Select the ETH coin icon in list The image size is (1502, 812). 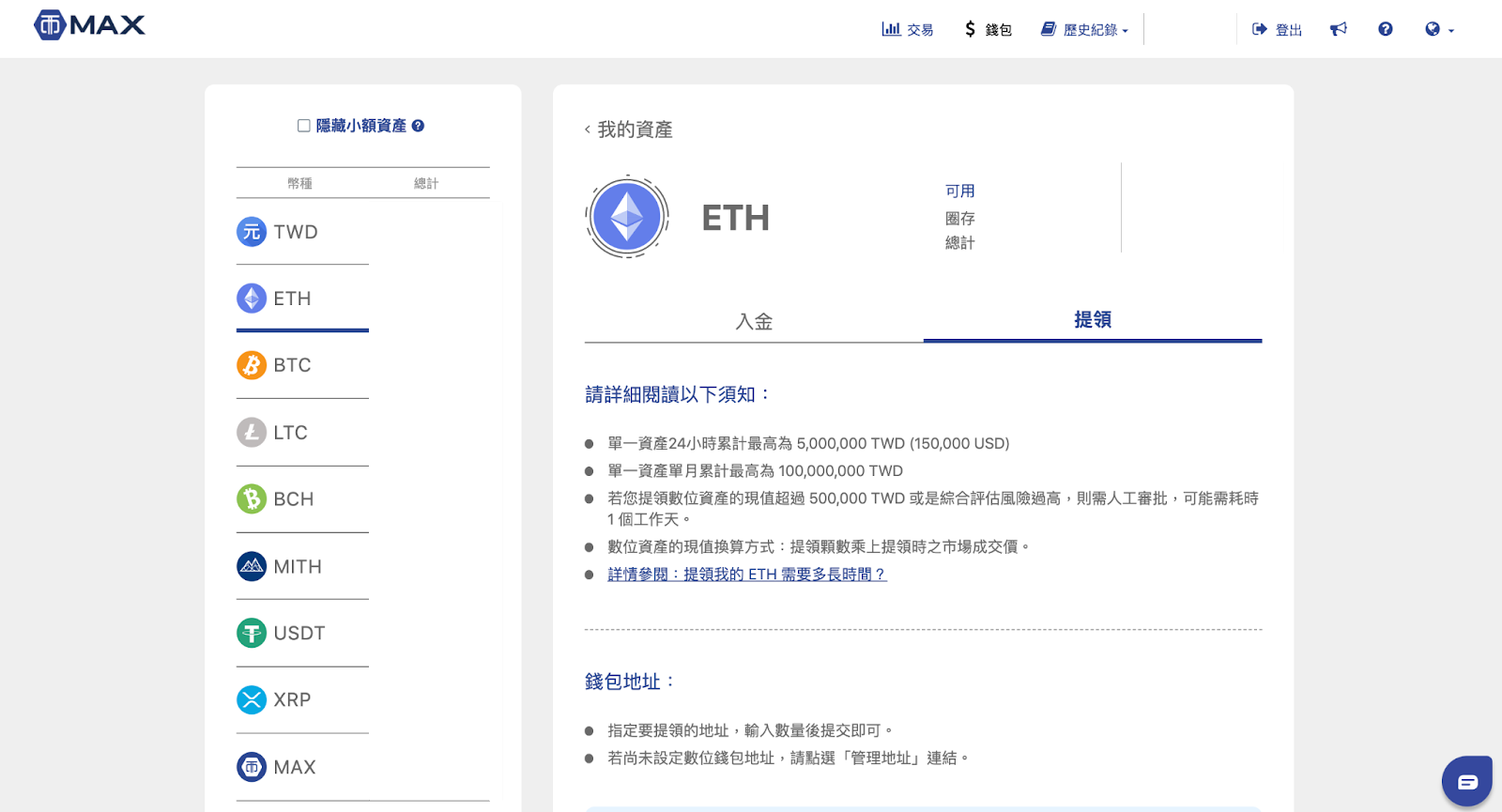pos(252,299)
